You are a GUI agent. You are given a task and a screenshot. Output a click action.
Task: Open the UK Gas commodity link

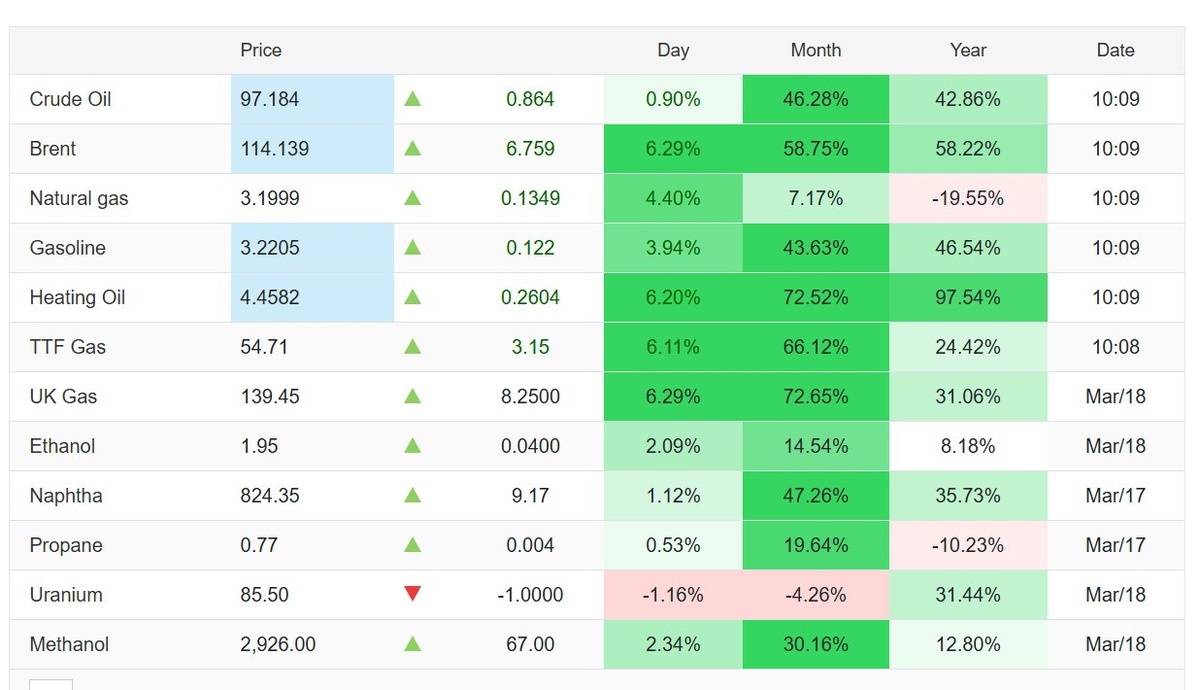[x=63, y=396]
